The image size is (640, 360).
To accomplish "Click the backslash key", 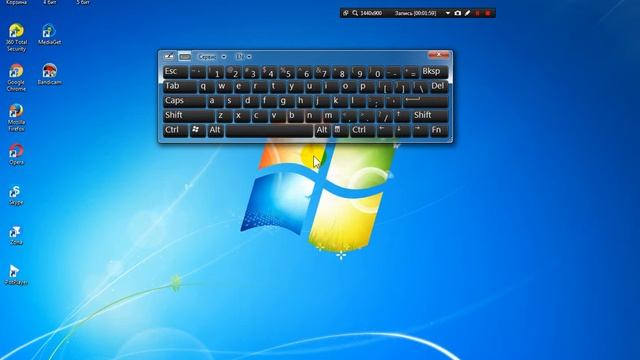I will tap(420, 87).
